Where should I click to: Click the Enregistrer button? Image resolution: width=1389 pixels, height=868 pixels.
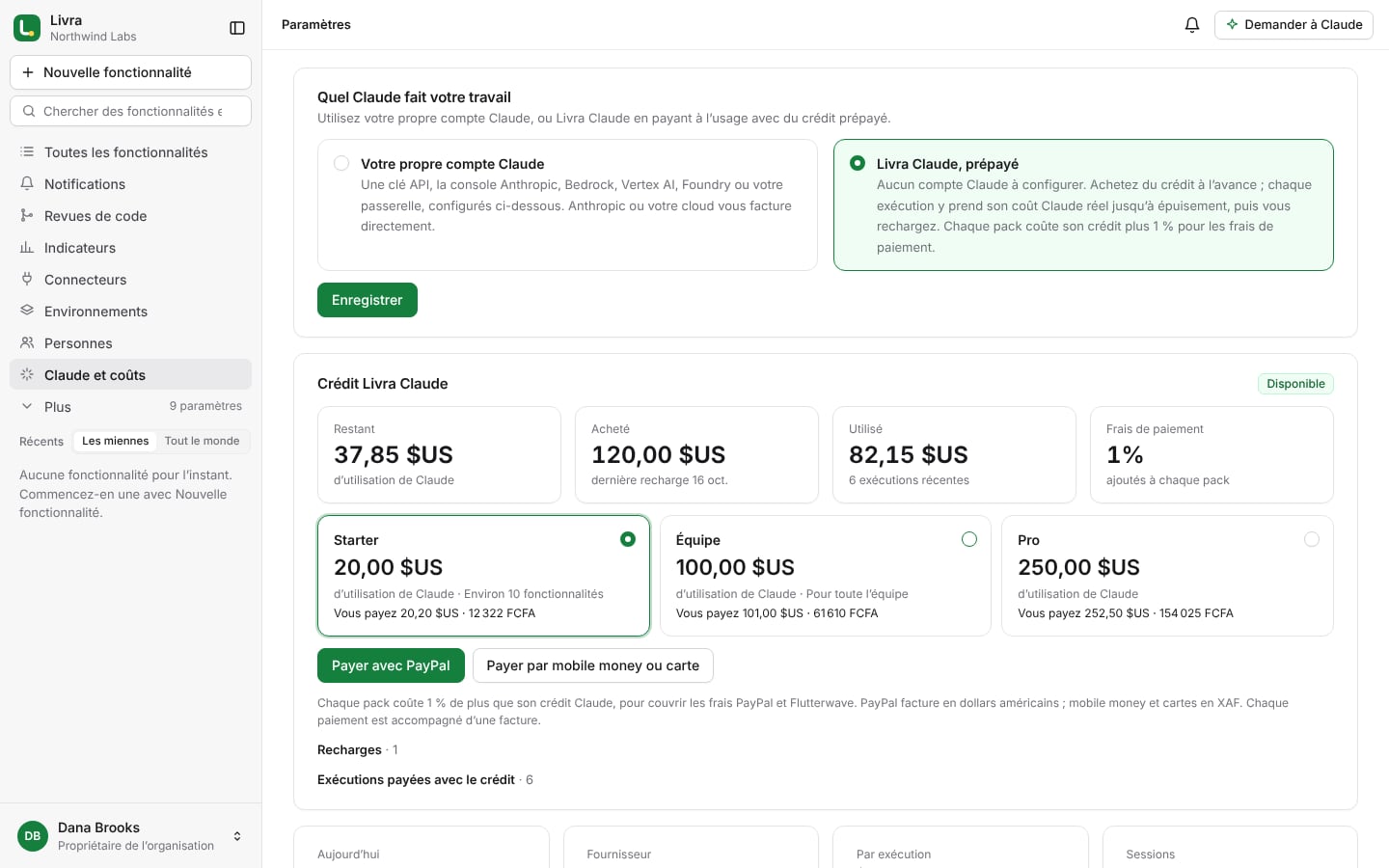pos(368,300)
